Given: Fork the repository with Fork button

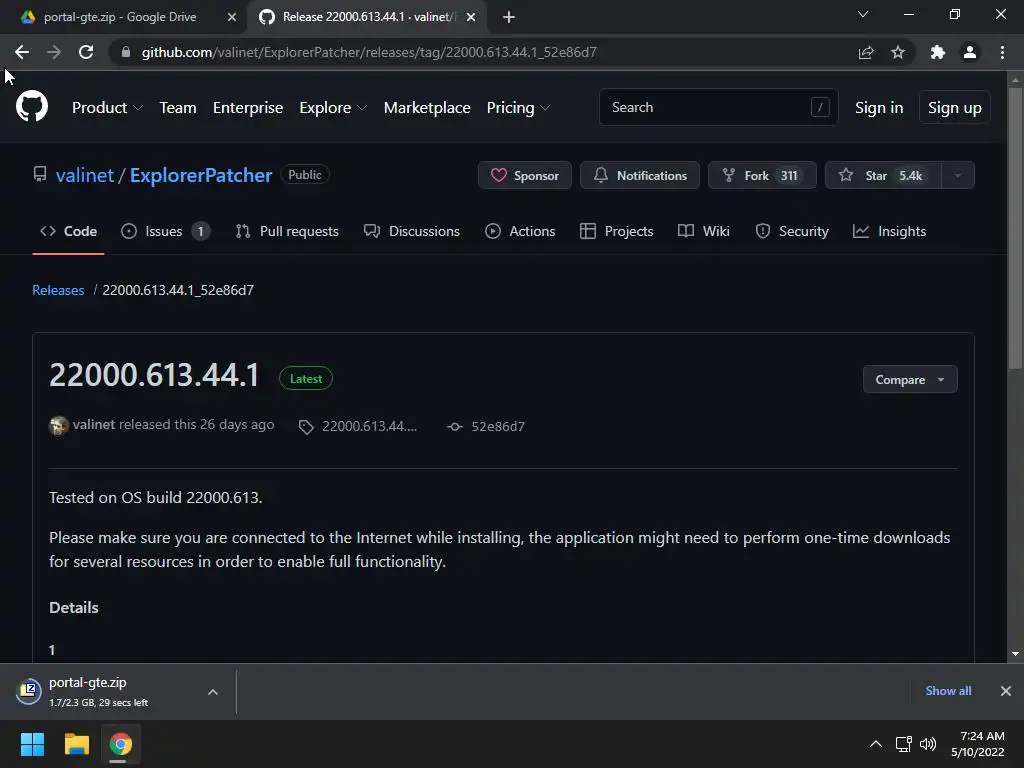Looking at the screenshot, I should point(762,175).
